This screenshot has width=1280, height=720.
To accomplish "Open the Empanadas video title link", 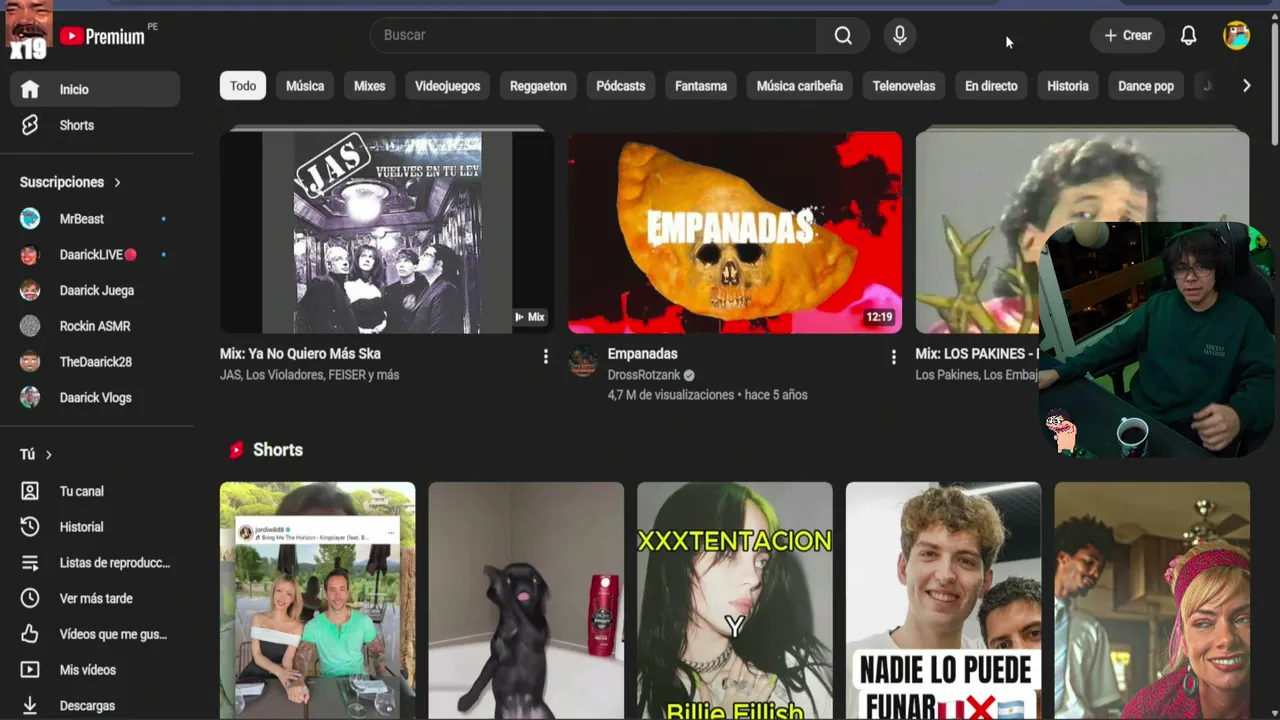I will [x=642, y=354].
